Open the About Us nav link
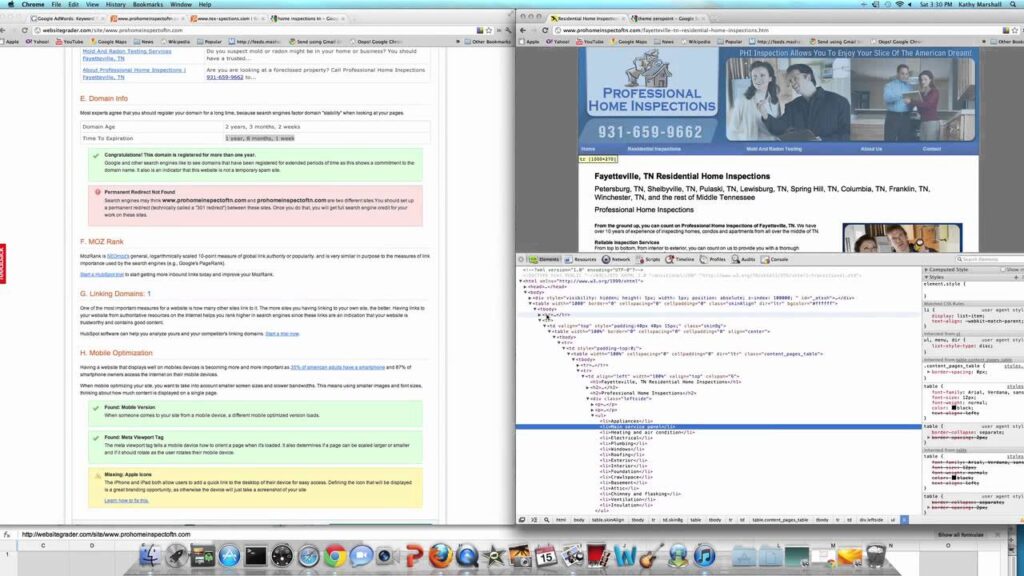The height and width of the screenshot is (576, 1024). [871, 149]
